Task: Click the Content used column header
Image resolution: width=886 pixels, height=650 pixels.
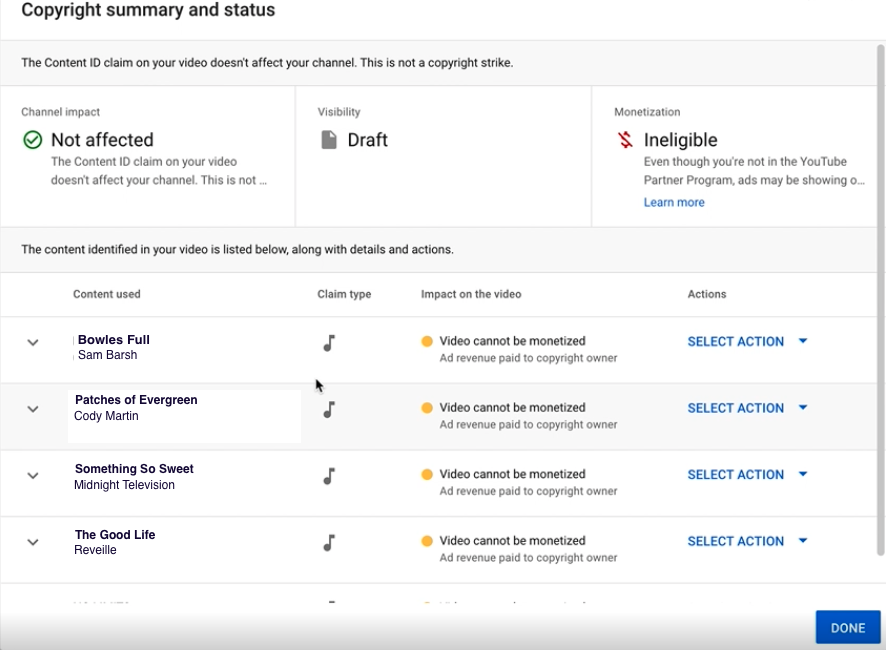Action: pos(106,294)
